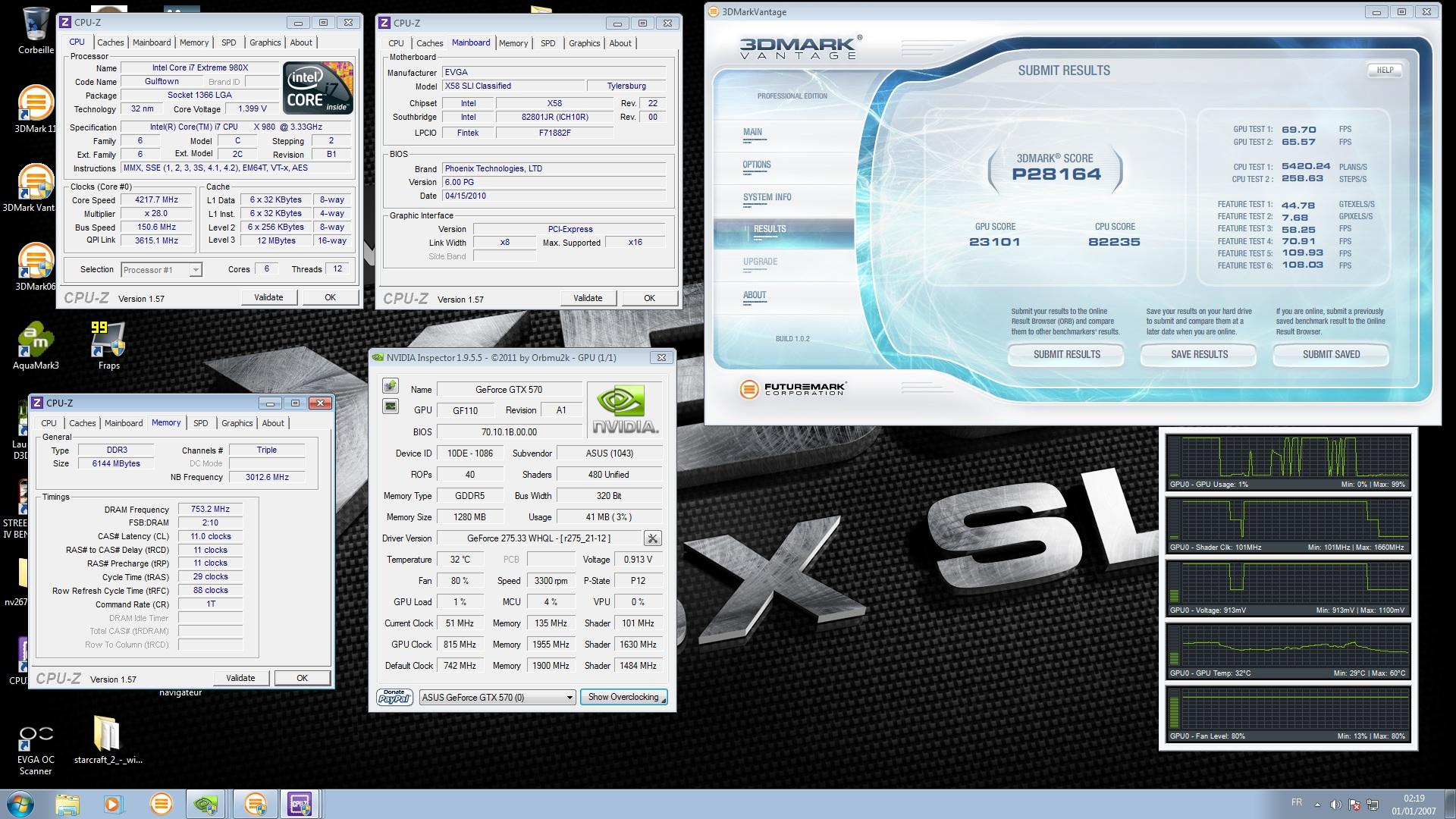Click SUBMIT RESULTS button in 3DMark Vantage
Viewport: 1456px width, 819px height.
(1066, 354)
